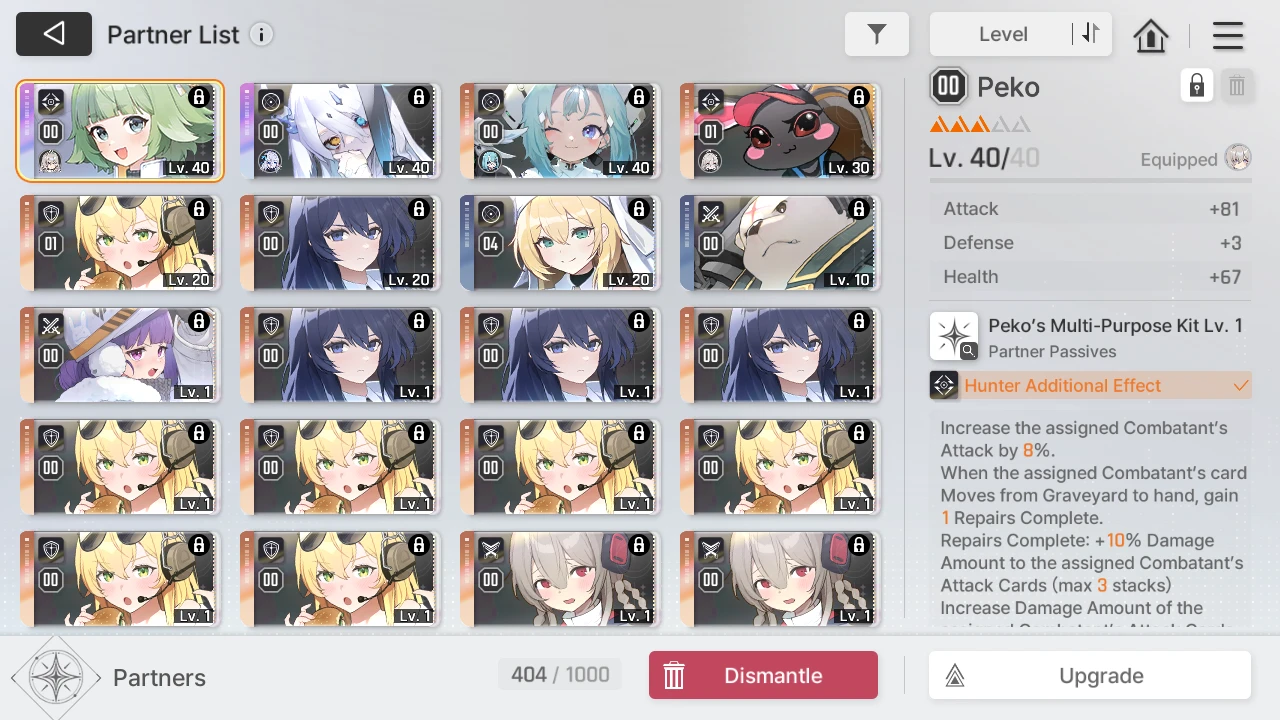
Task: Click the Dismantle button
Action: (x=763, y=675)
